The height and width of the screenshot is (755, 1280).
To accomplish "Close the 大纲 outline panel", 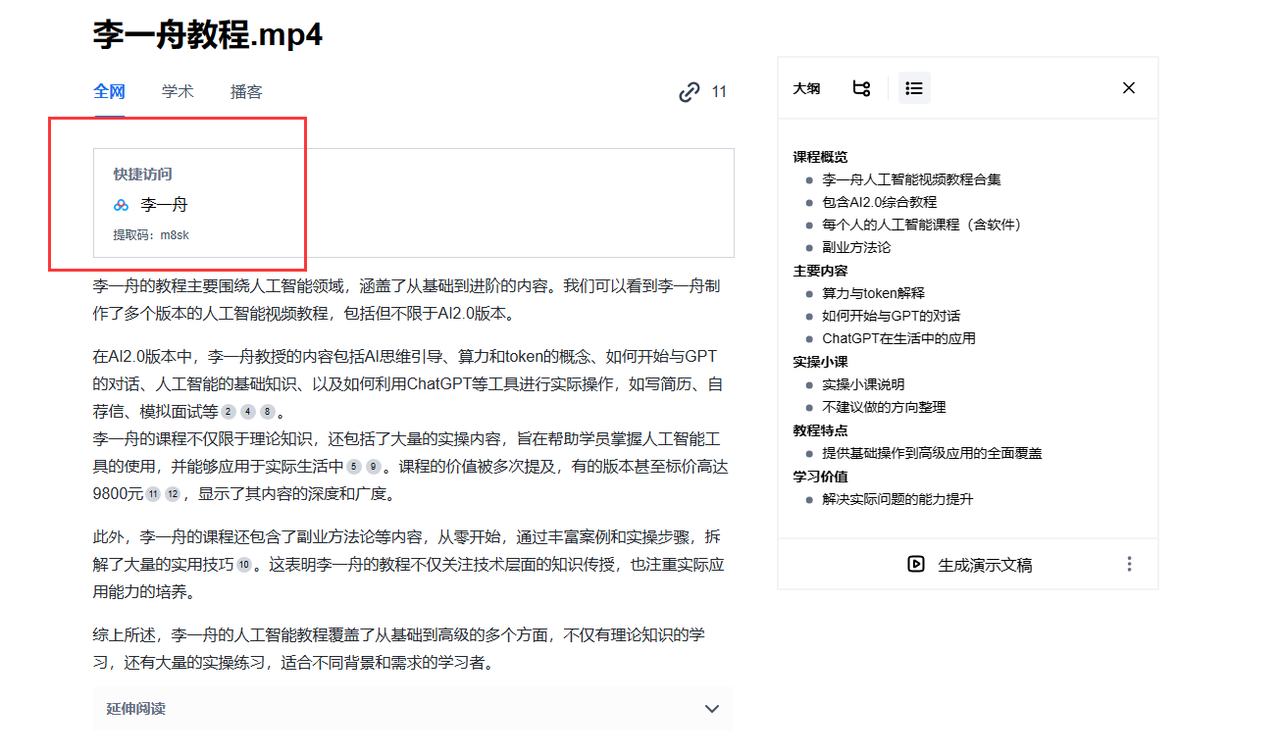I will 1129,88.
